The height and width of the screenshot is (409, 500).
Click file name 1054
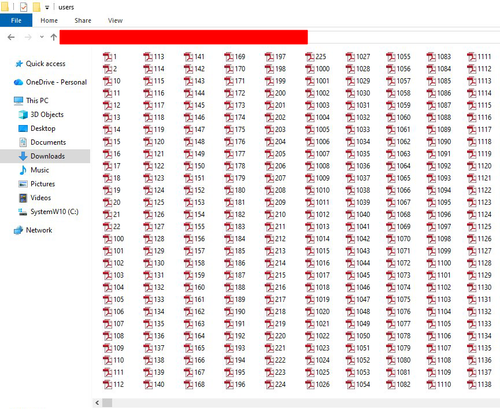363,384
